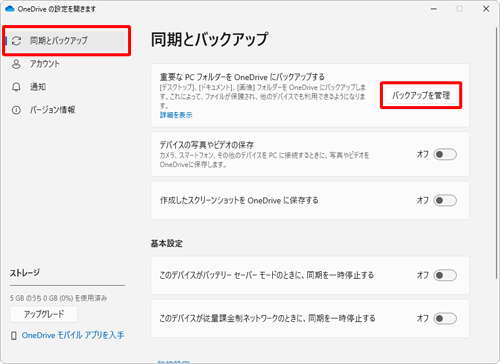The width and height of the screenshot is (500, 364).
Task: Open the 詳細を表示 link
Action: click(x=176, y=115)
